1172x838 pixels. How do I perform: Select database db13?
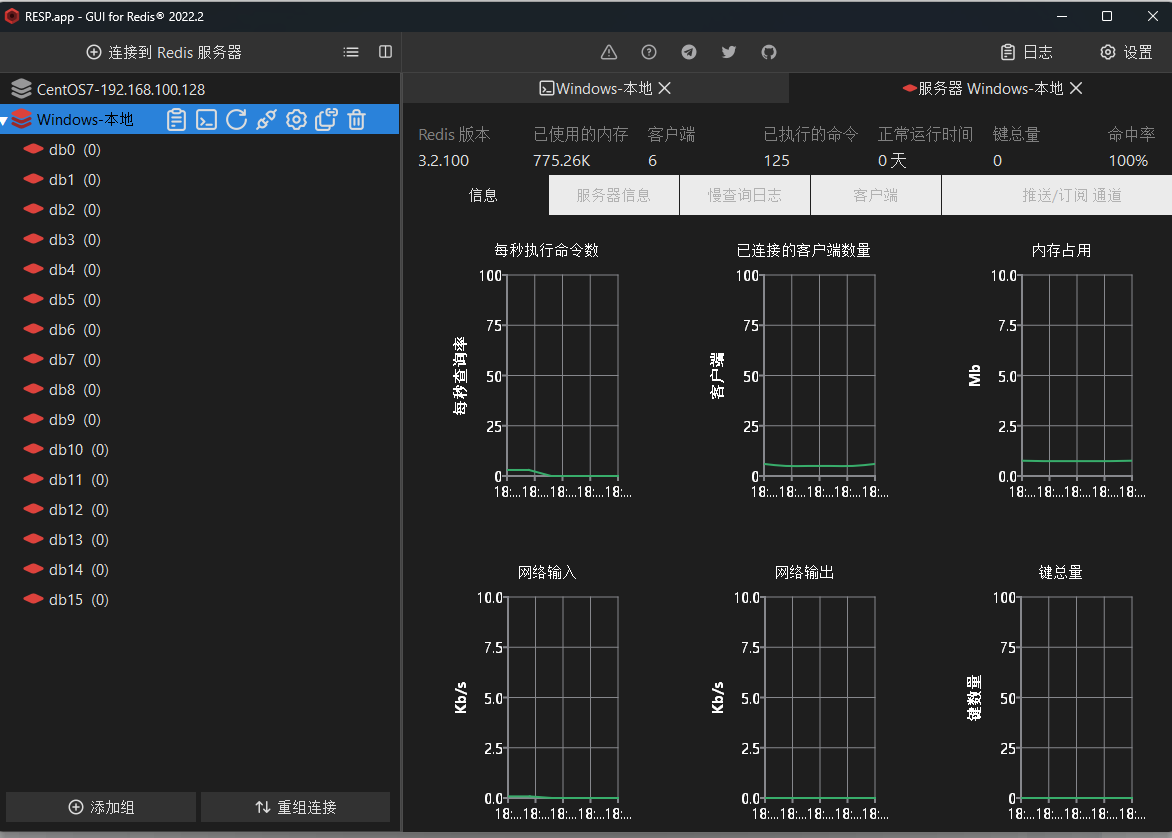click(x=66, y=539)
